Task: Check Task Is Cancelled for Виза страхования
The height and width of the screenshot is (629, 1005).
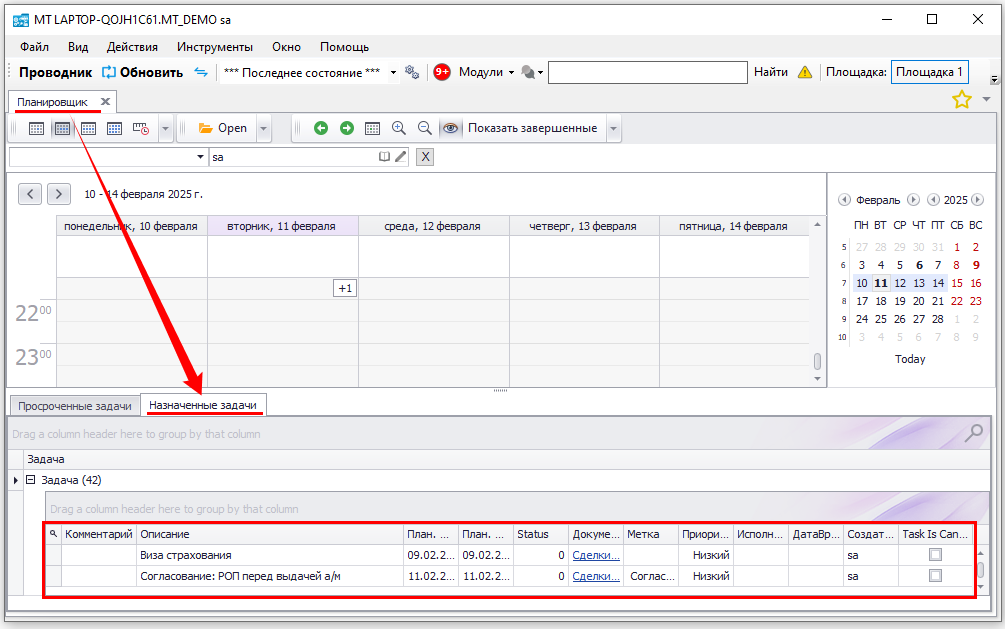Action: point(935,555)
